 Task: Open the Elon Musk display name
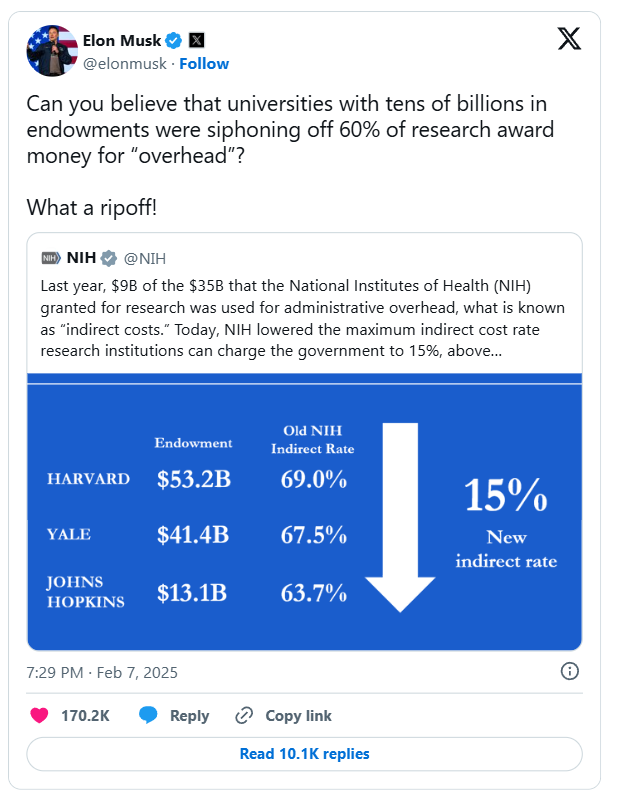click(x=122, y=40)
